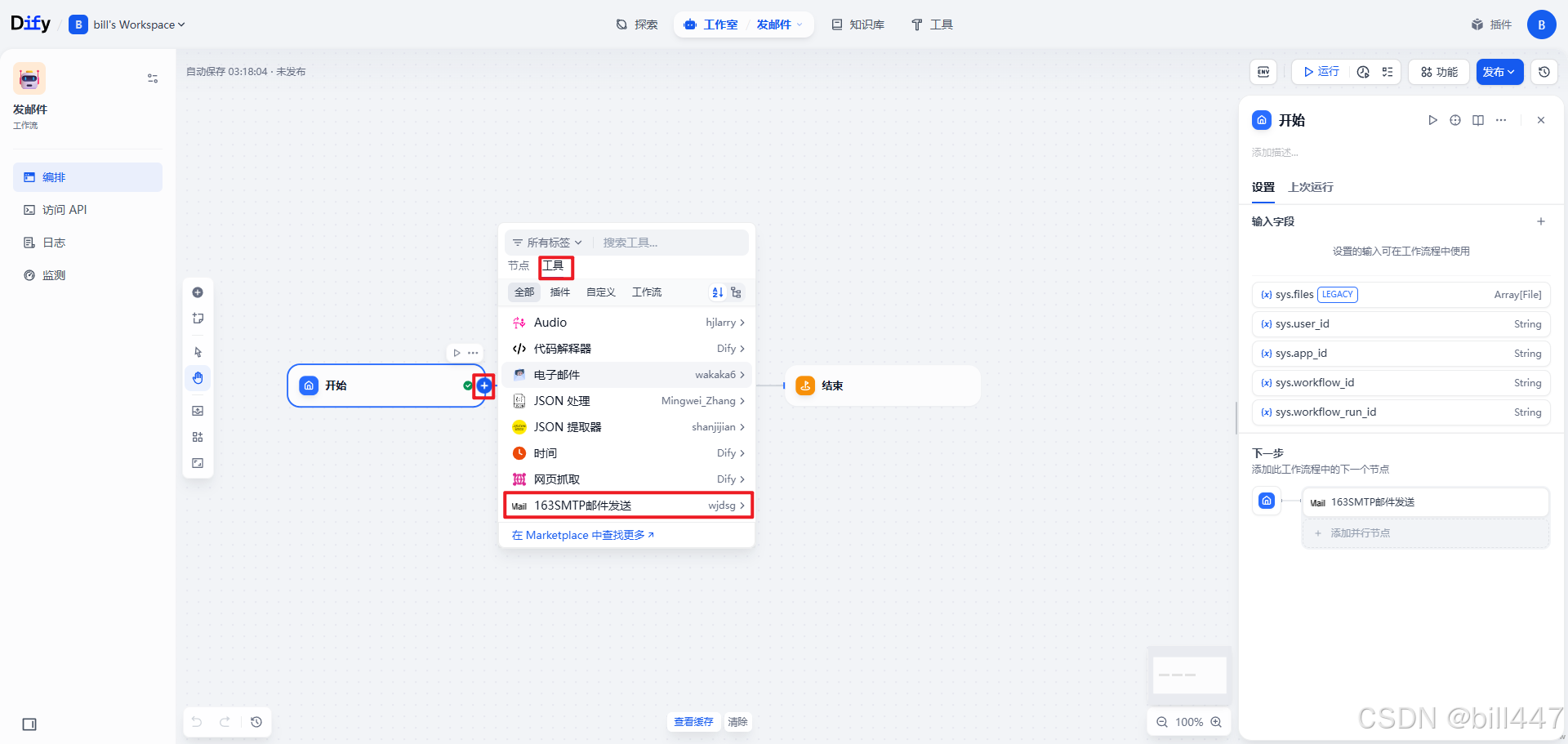This screenshot has height=744, width=1568.
Task: Click the export image toolbar icon
Action: (198, 411)
